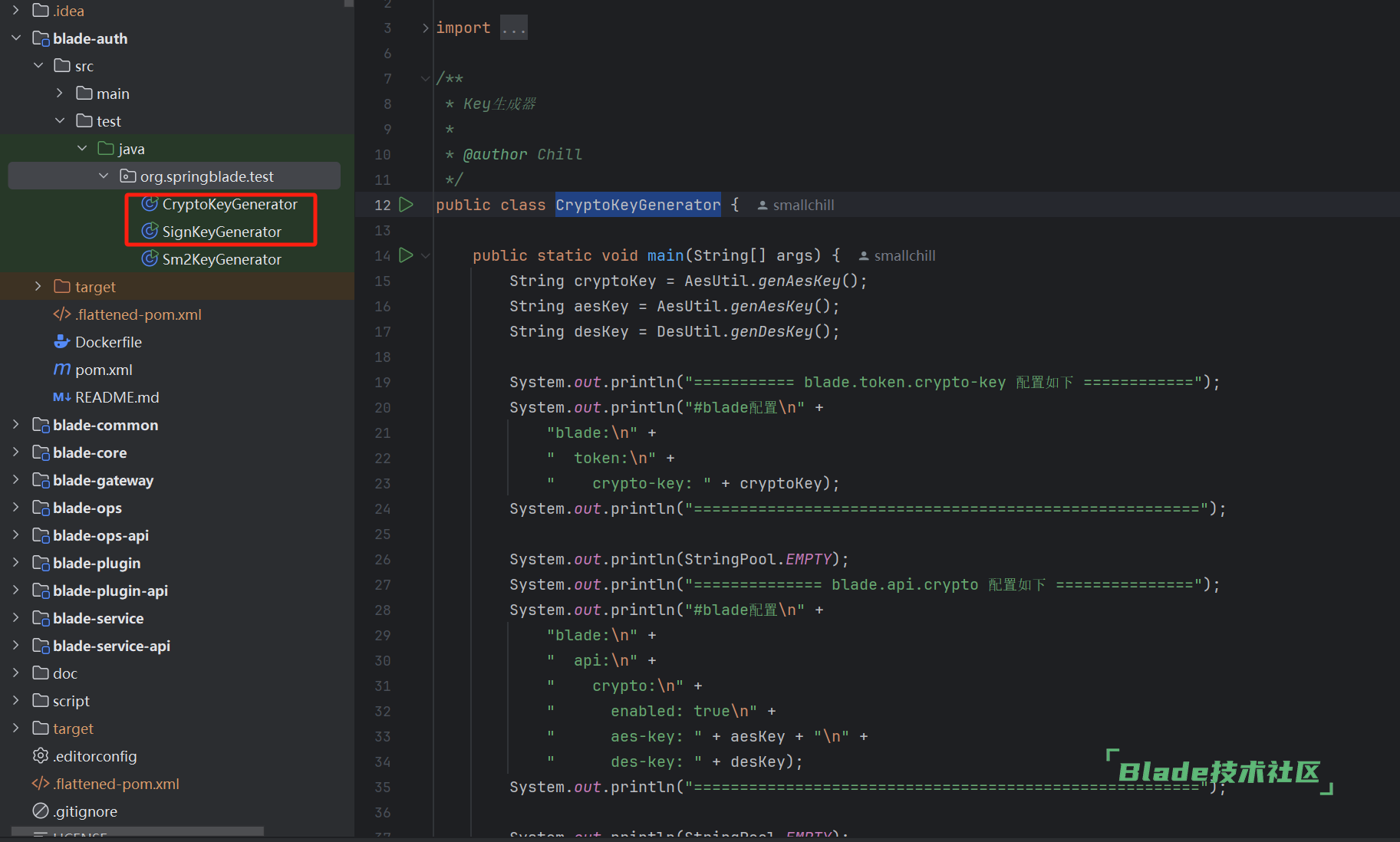Open CryptoKeyGenerator in the project tree
Viewport: 1400px width, 842px height.
point(229,204)
